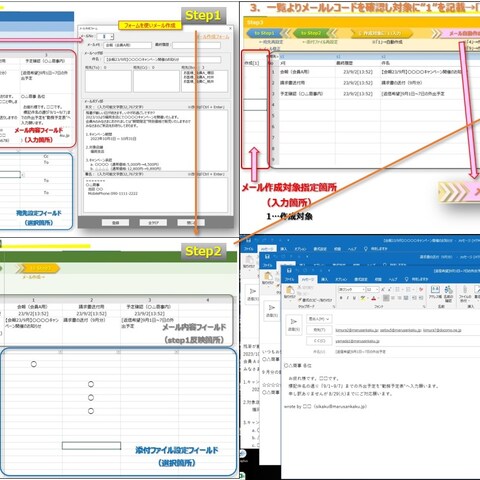Image resolution: width=480 pixels, height=480 pixels.
Task: Switch to the 挿入 tab in front Outlook window
Action: (325, 279)
